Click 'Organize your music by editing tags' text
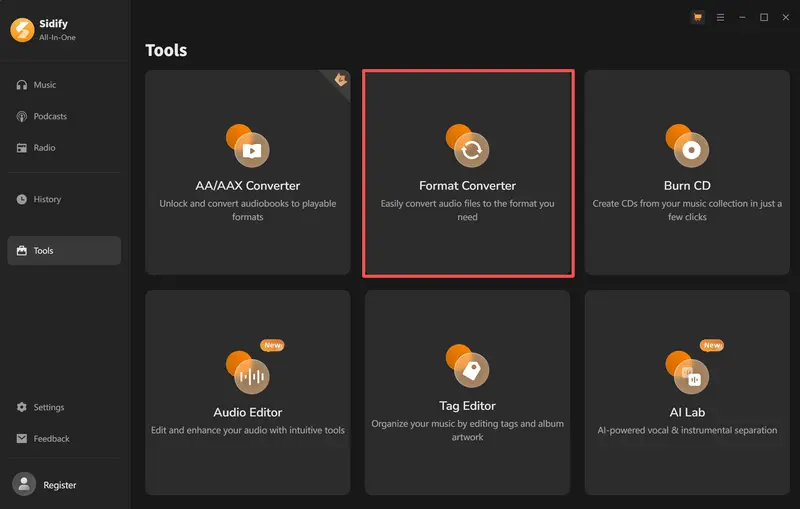 click(467, 430)
